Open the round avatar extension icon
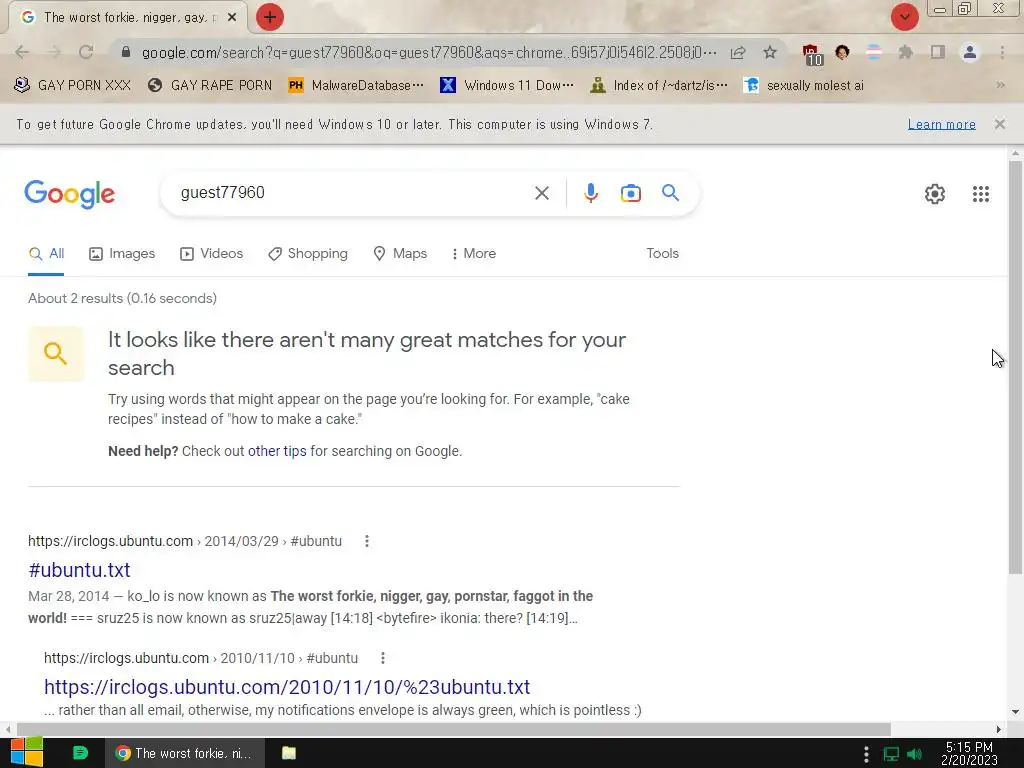This screenshot has height=768, width=1024. [842, 52]
